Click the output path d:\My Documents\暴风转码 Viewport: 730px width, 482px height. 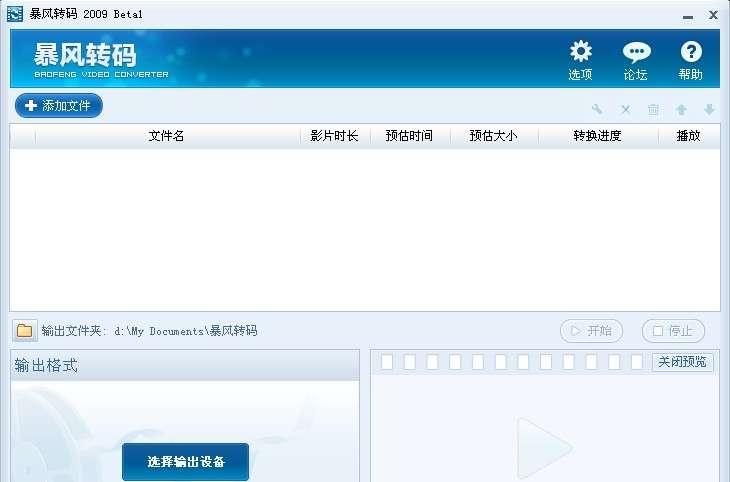point(186,331)
